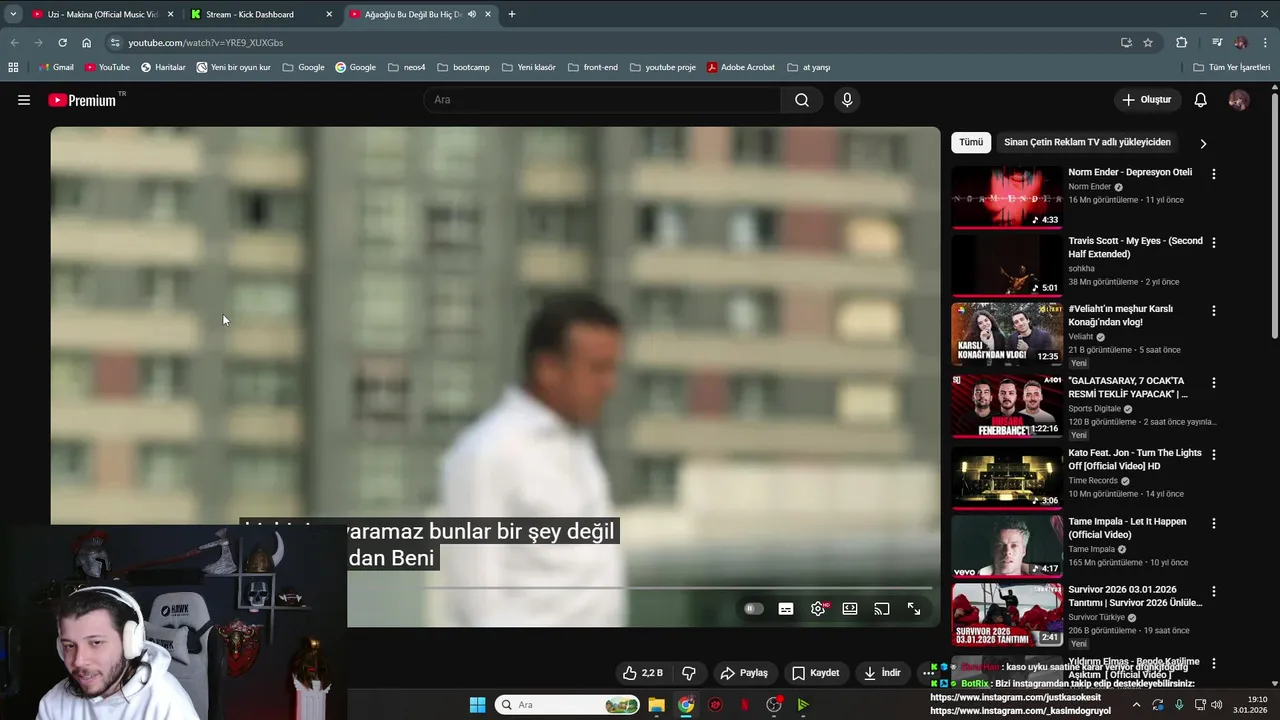The image size is (1280, 720).
Task: Open a new browser tab
Action: click(x=512, y=14)
